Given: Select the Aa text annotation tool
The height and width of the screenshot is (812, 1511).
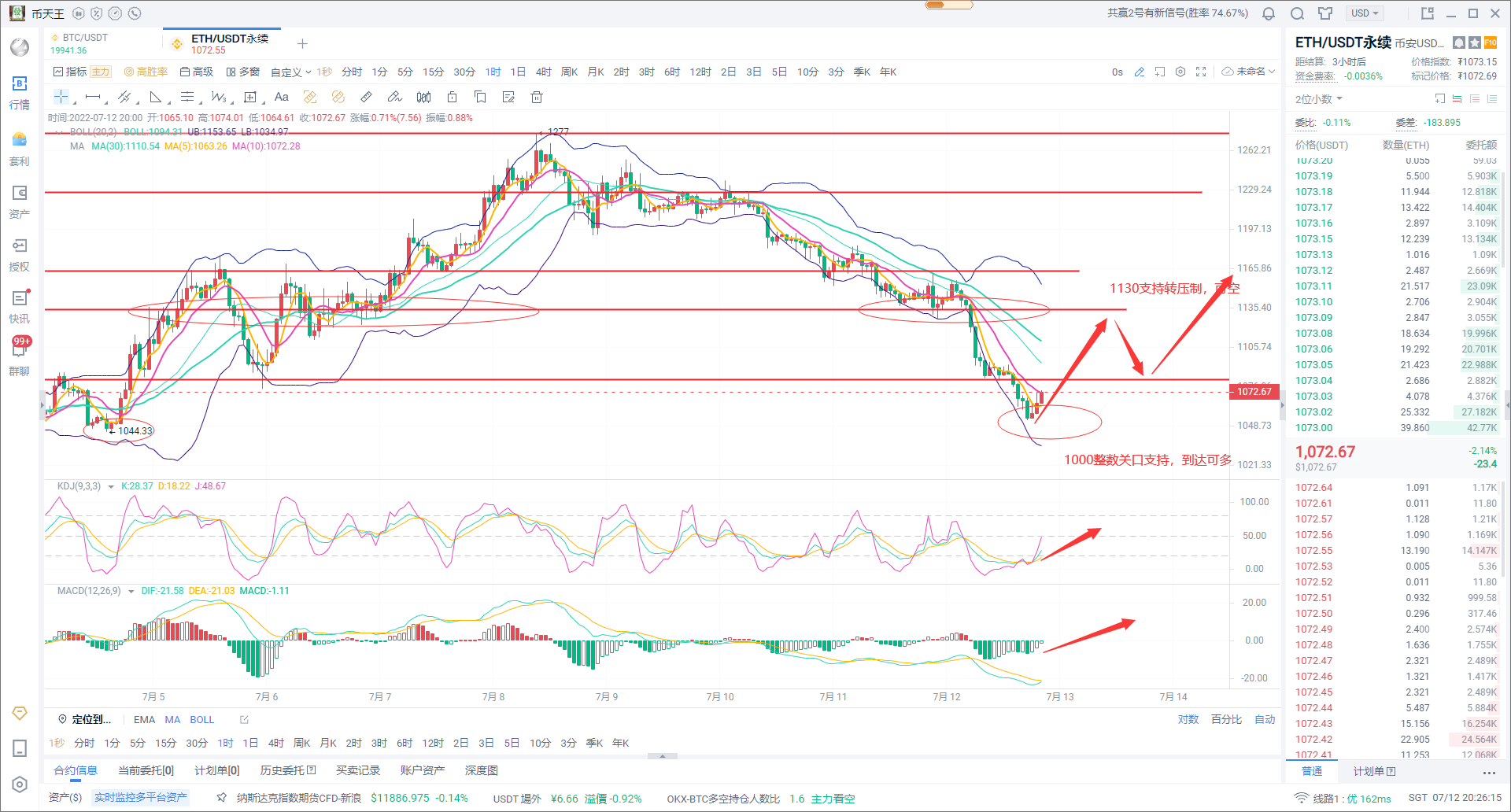Looking at the screenshot, I should pyautogui.click(x=281, y=97).
